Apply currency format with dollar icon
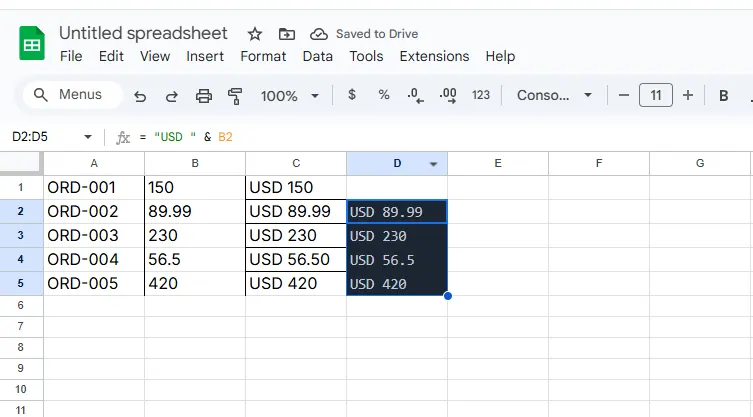 coord(352,95)
